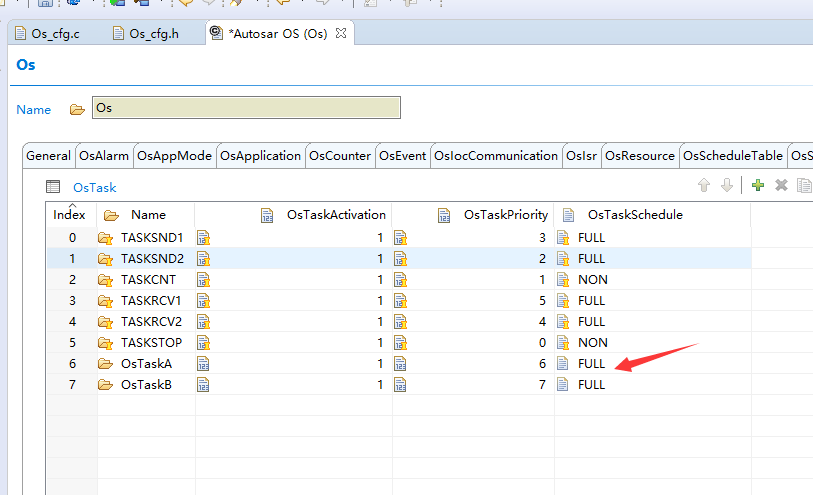The width and height of the screenshot is (813, 495).
Task: Click the NON schedule value of TASKSTOP
Action: point(593,343)
